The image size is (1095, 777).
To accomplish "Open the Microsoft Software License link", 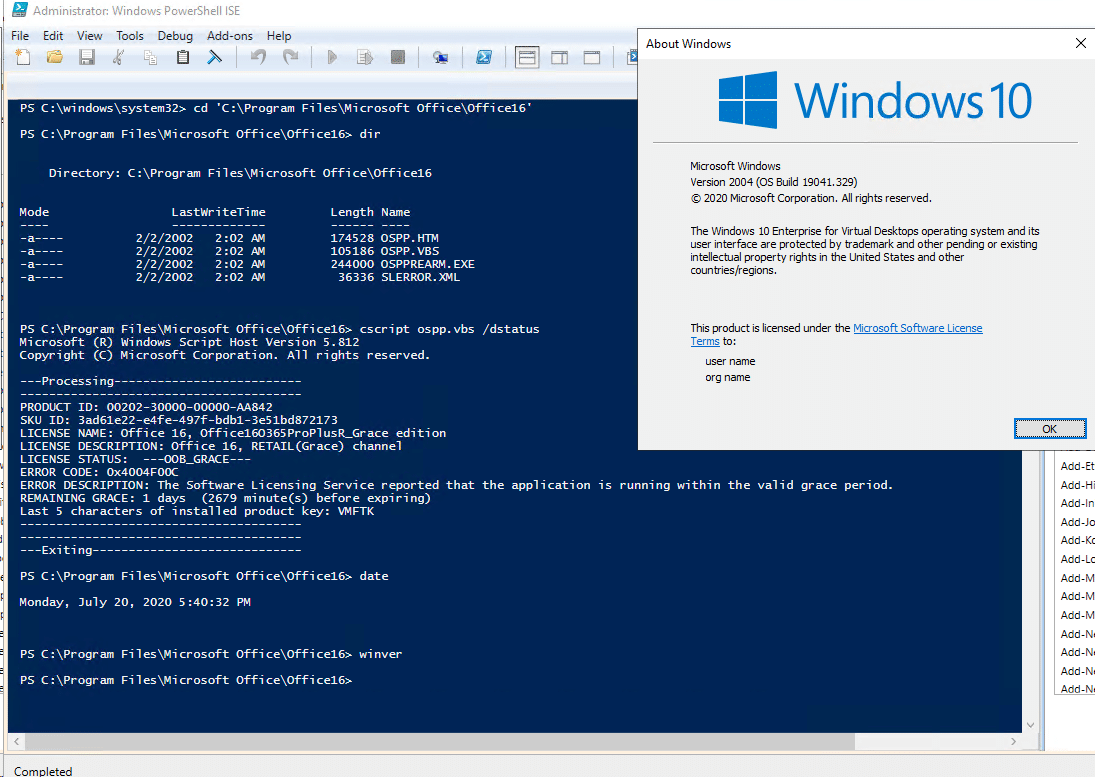I will [x=918, y=328].
